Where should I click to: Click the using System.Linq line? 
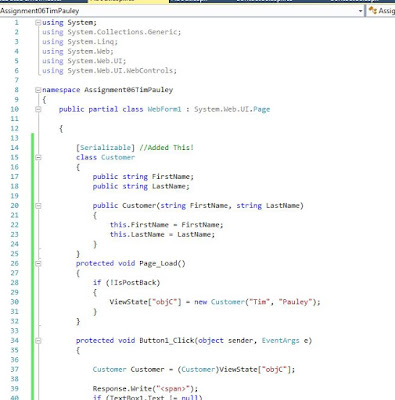click(x=80, y=42)
